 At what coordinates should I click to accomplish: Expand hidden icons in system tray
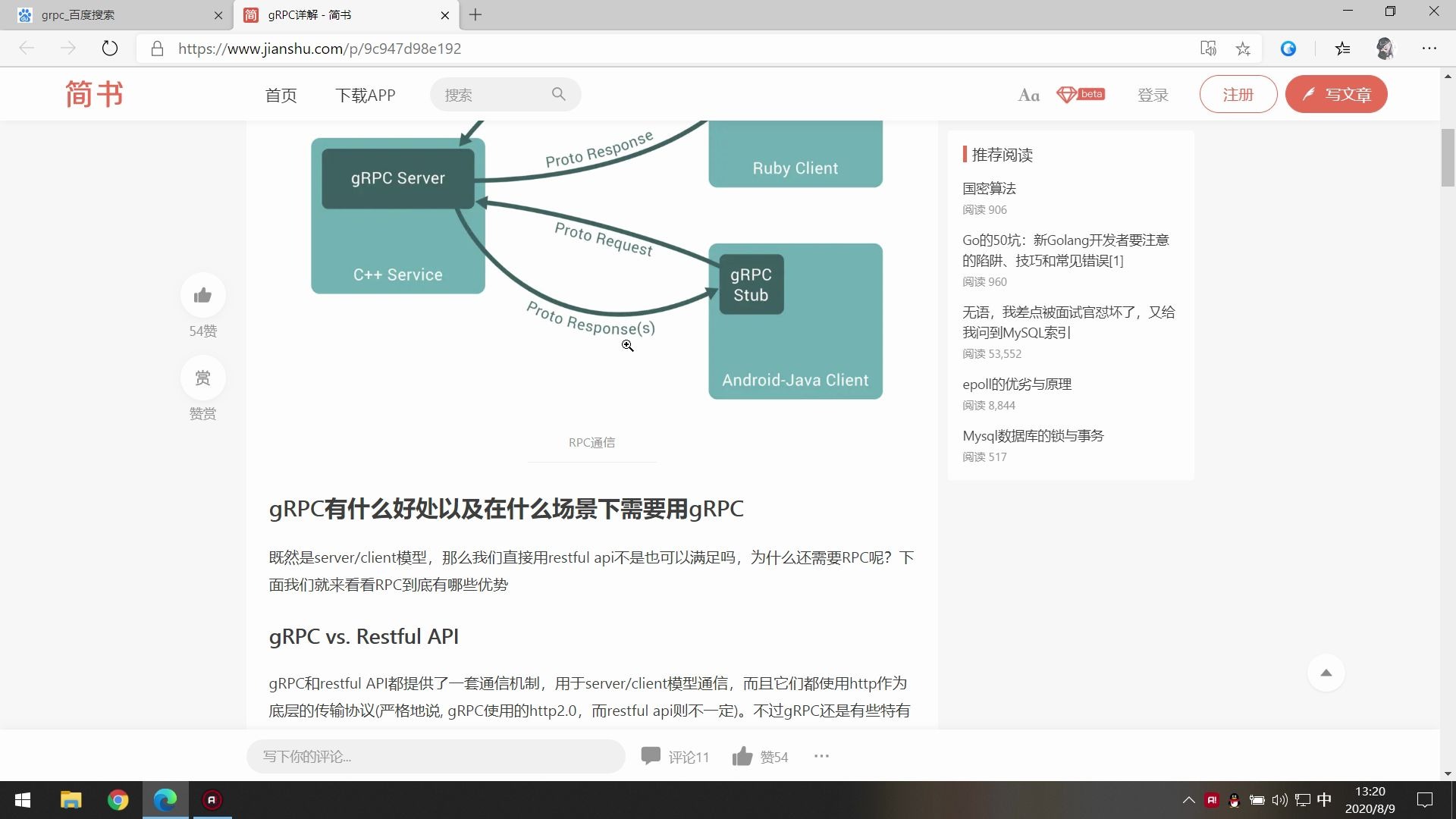pyautogui.click(x=1188, y=799)
